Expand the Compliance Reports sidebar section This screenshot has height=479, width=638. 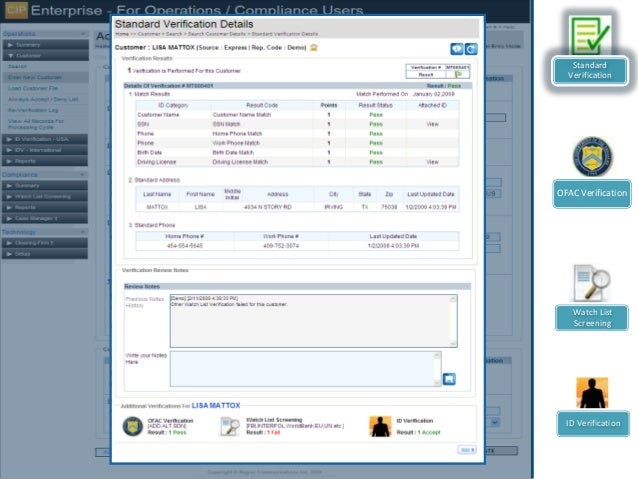pyautogui.click(x=45, y=208)
